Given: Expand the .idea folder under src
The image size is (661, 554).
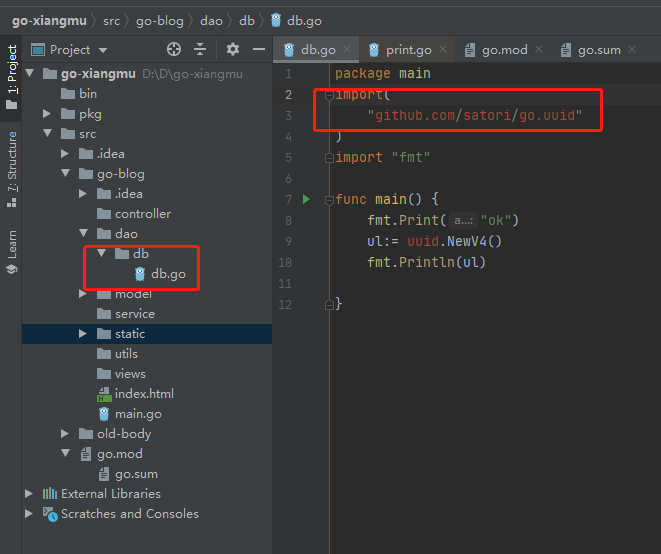Looking at the screenshot, I should [x=65, y=153].
